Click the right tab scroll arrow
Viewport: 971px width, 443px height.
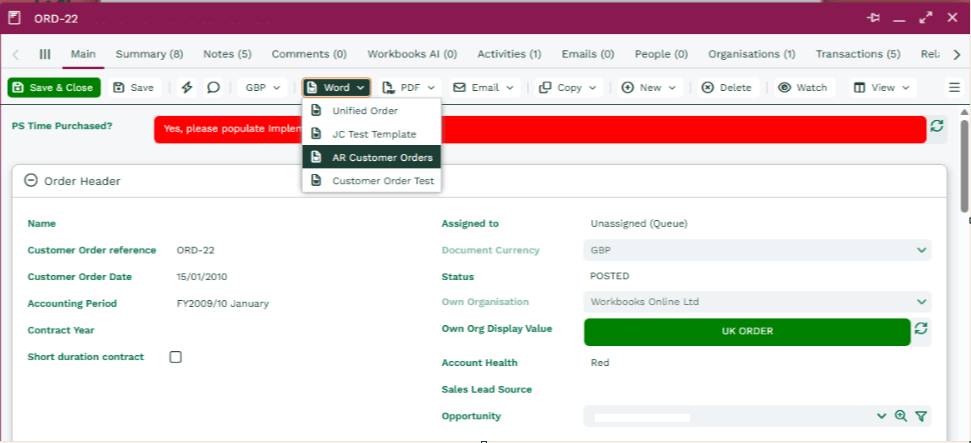957,55
